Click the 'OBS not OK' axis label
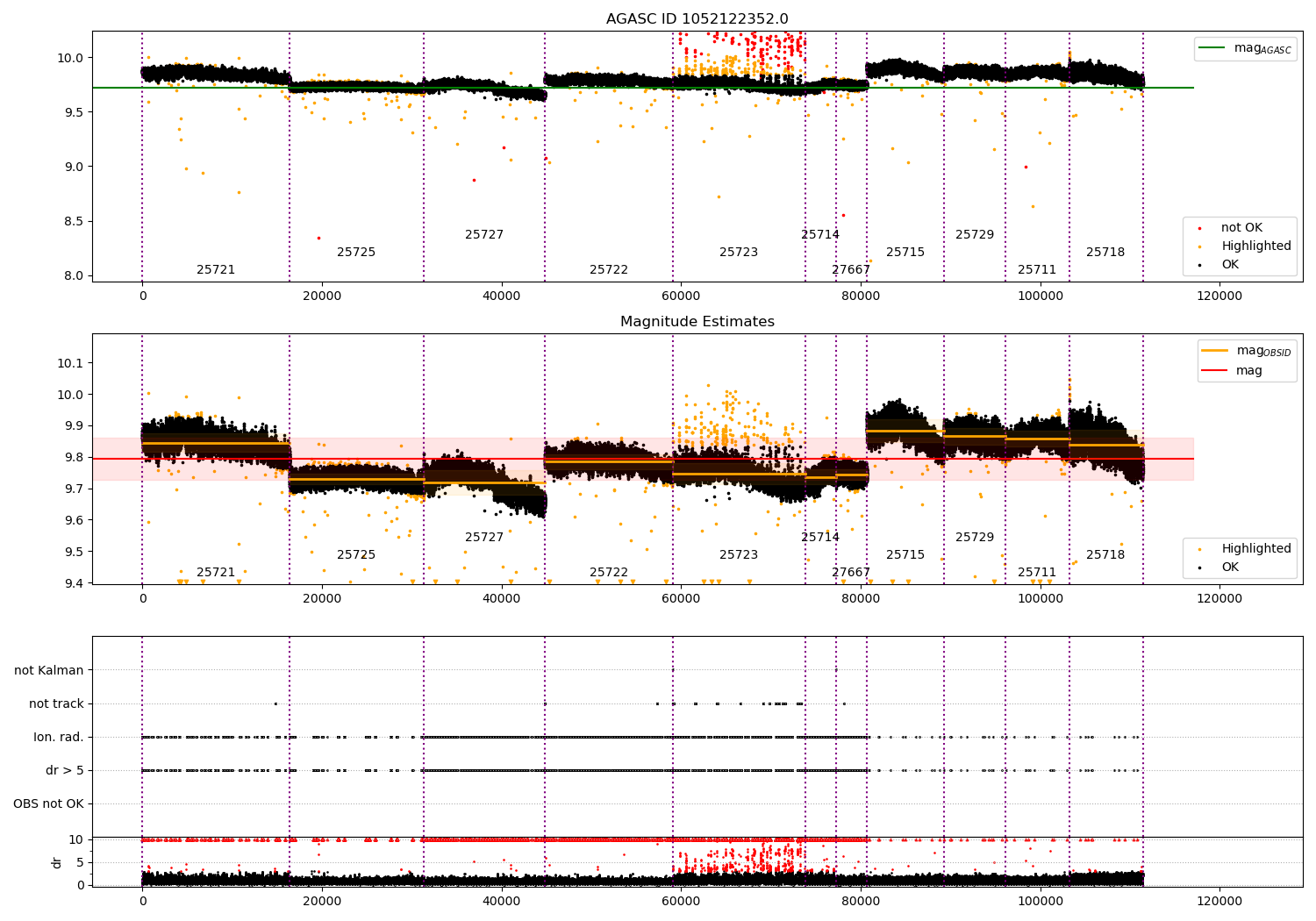 49,803
